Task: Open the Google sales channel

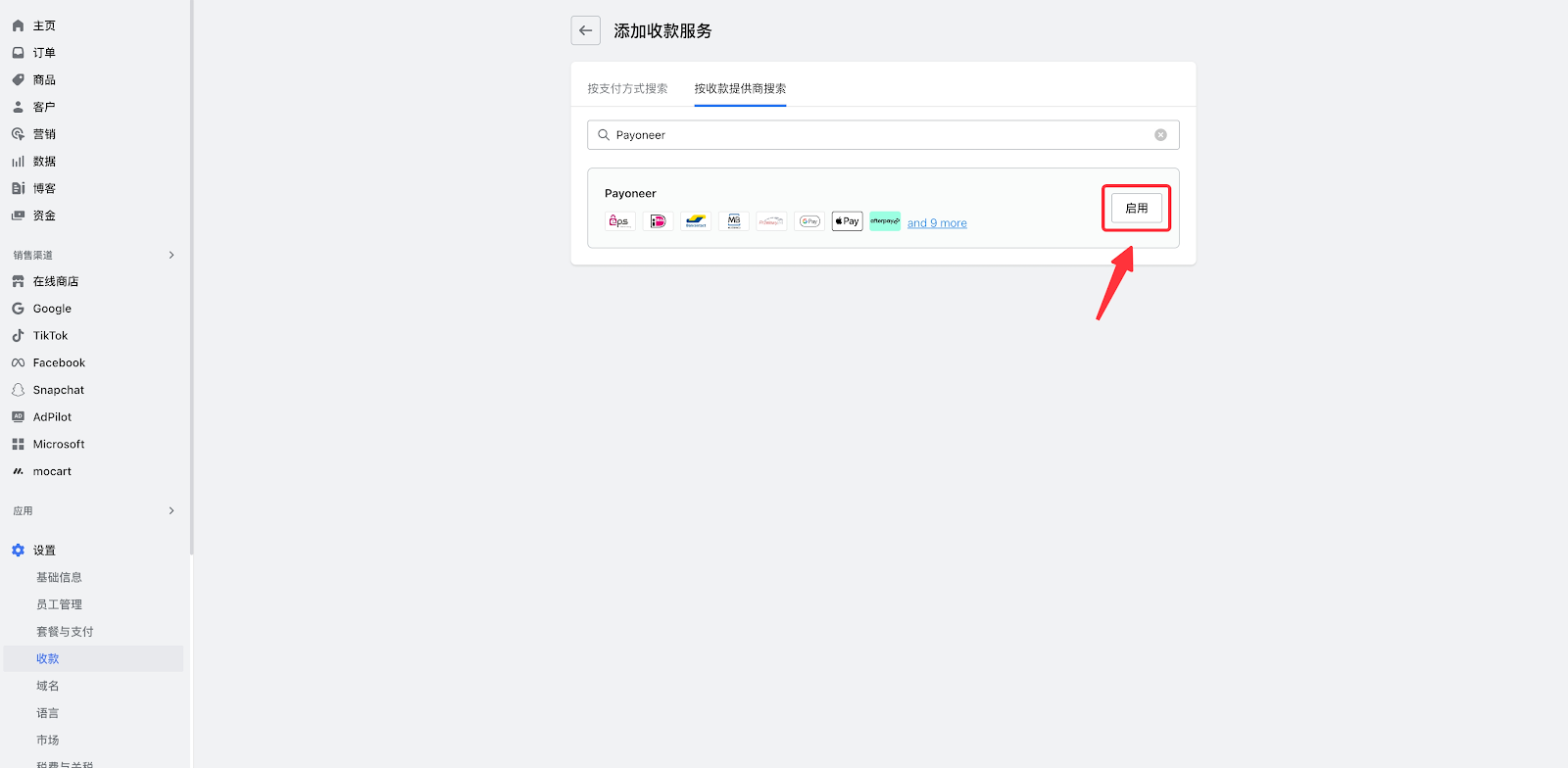Action: (x=52, y=309)
